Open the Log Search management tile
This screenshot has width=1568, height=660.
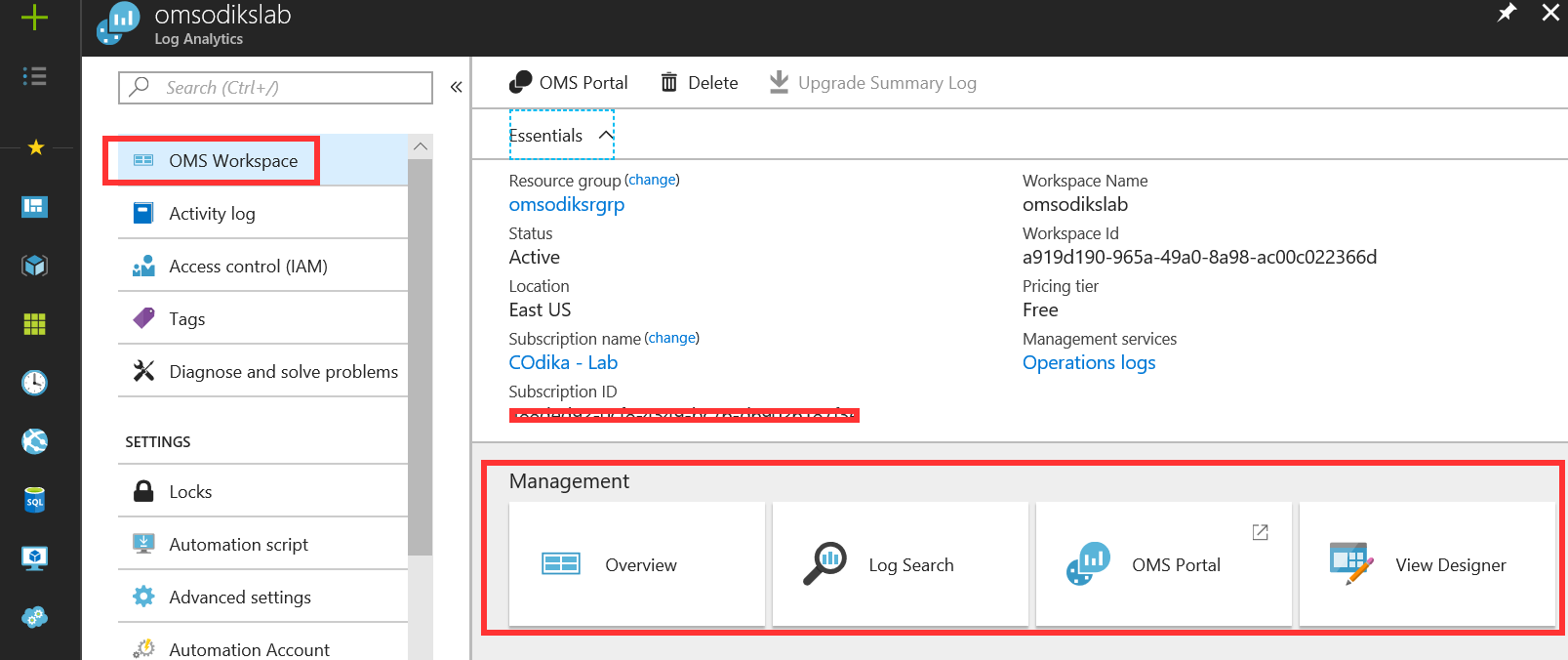(901, 564)
